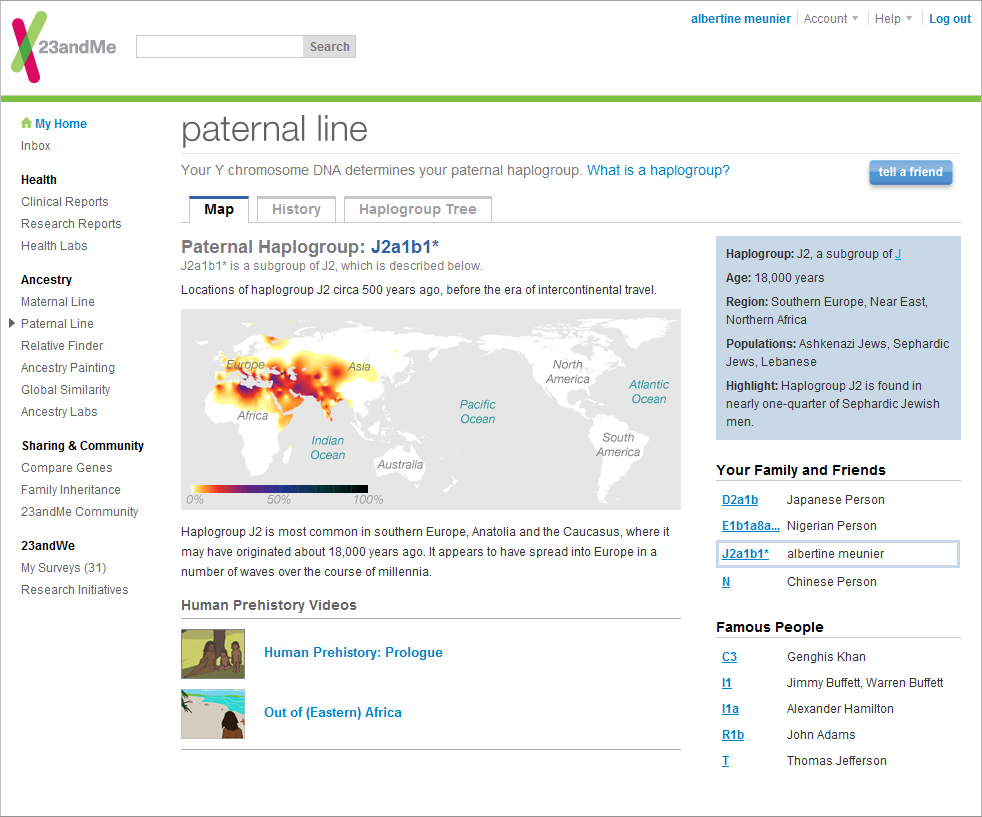
Task: Click Genghis Khan's C3 haplogroup link
Action: (x=729, y=657)
